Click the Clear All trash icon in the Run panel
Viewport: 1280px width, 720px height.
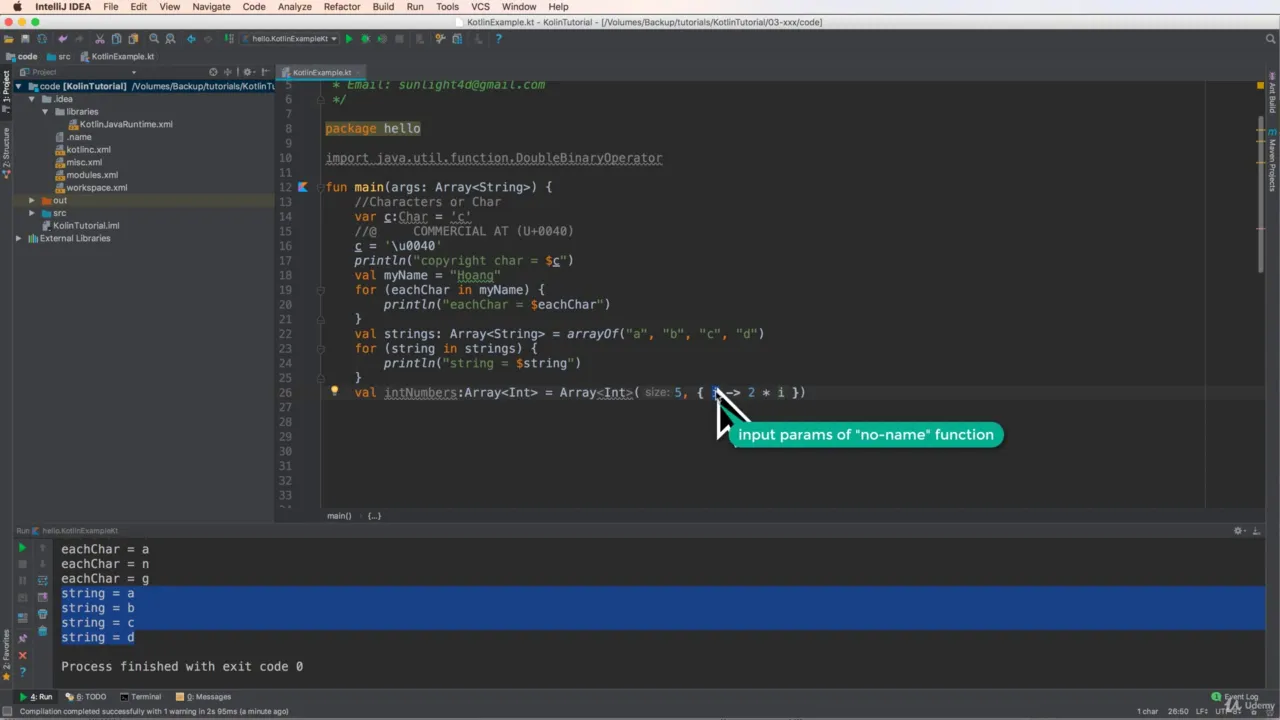coord(42,631)
